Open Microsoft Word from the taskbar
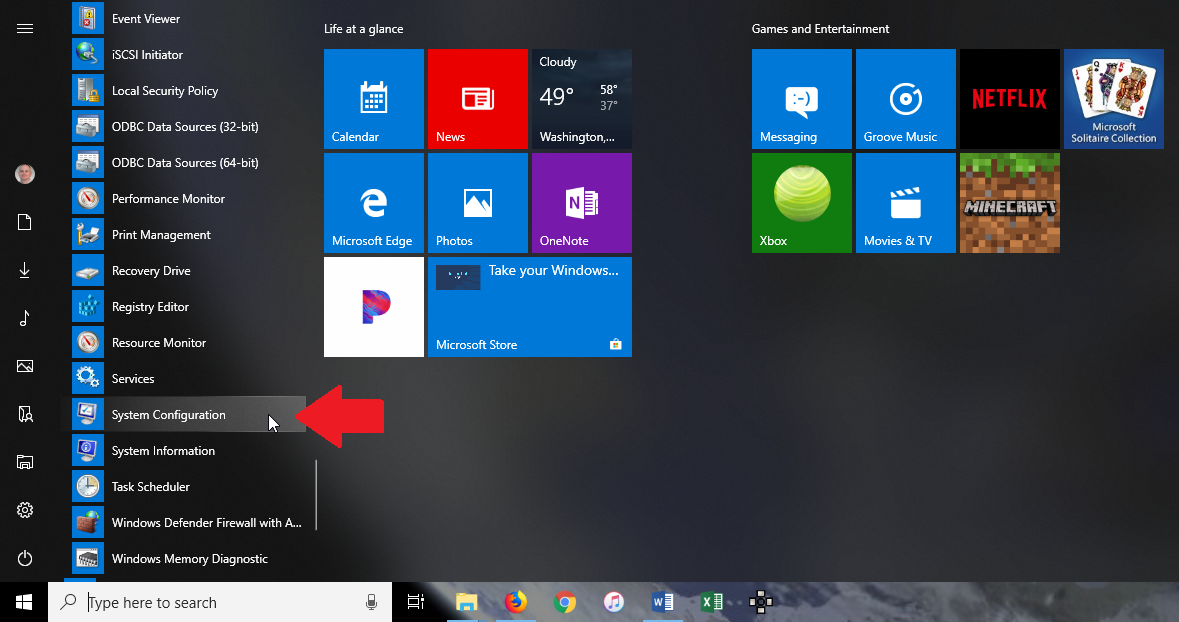Image resolution: width=1179 pixels, height=622 pixels. point(662,602)
